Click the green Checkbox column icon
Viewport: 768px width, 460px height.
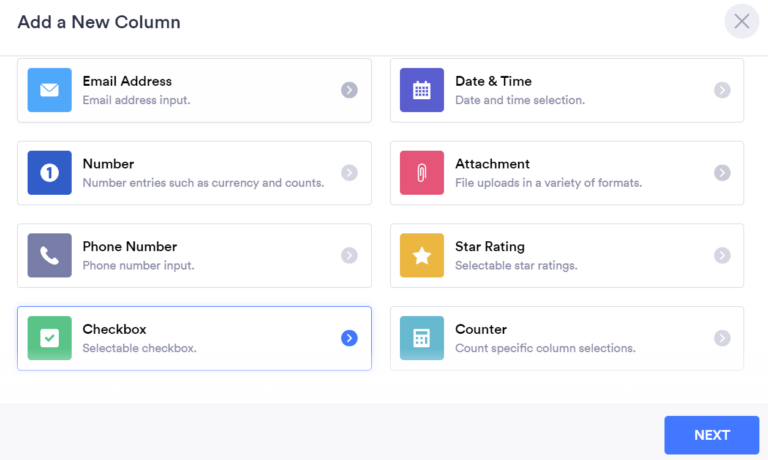pos(49,338)
